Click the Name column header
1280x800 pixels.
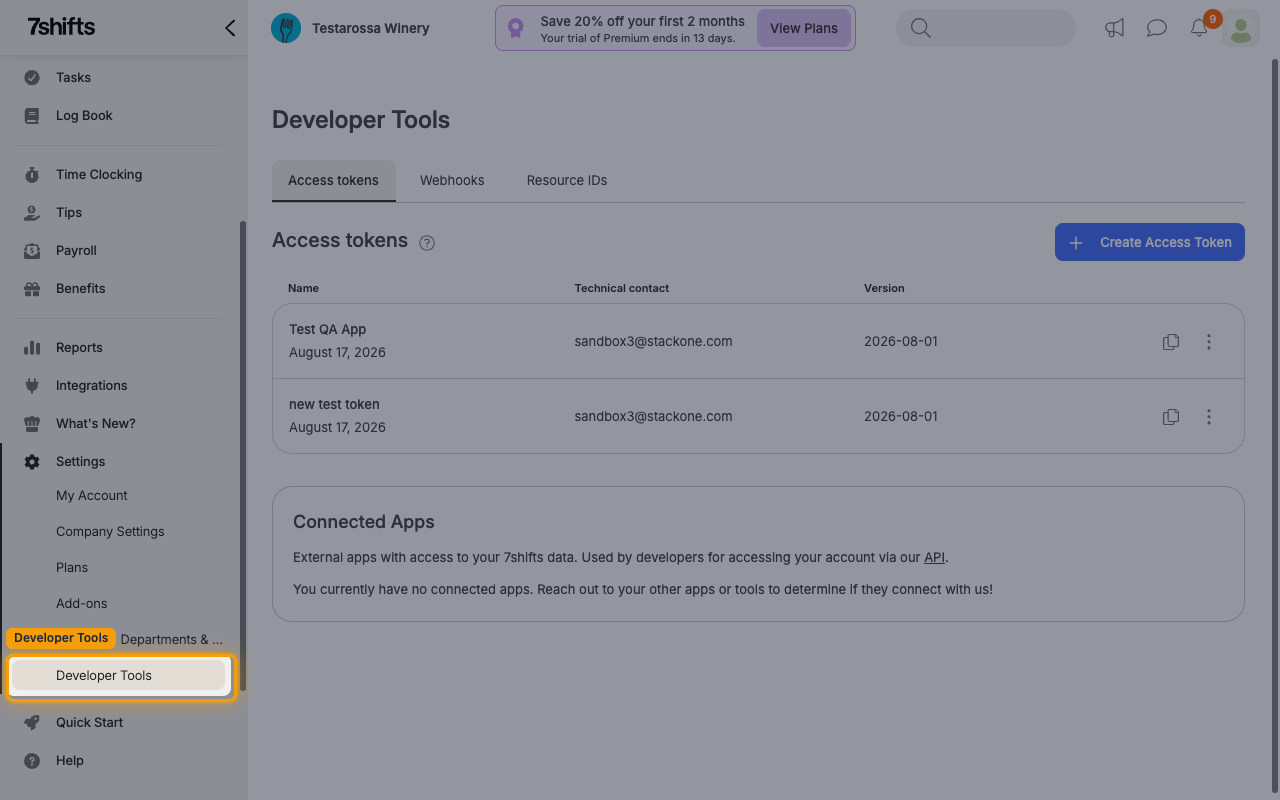click(303, 288)
